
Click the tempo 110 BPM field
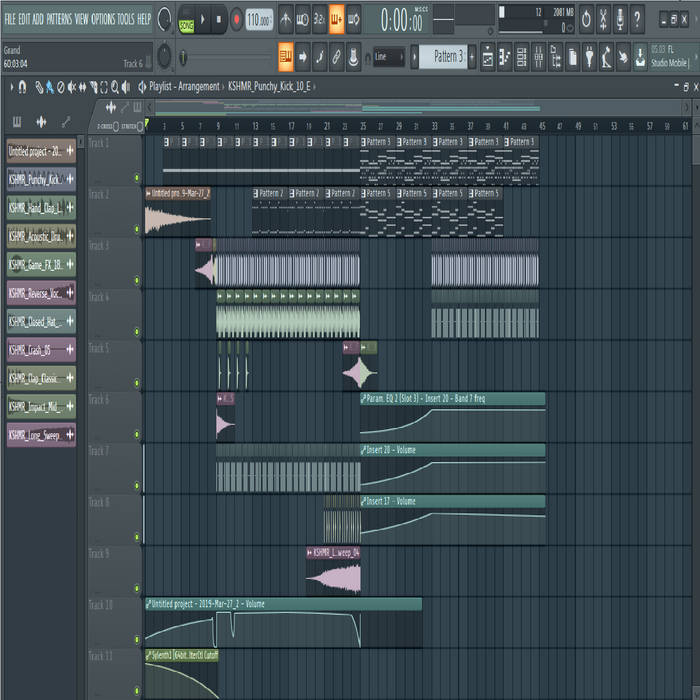259,19
